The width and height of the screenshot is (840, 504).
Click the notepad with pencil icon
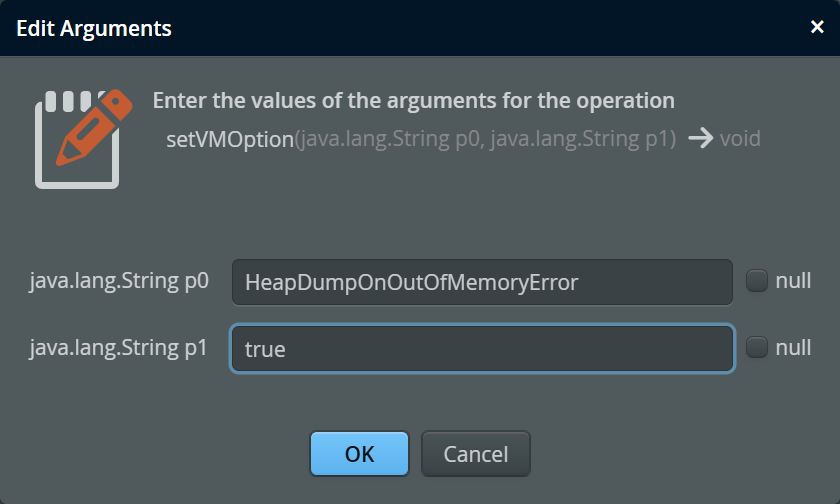(83, 139)
